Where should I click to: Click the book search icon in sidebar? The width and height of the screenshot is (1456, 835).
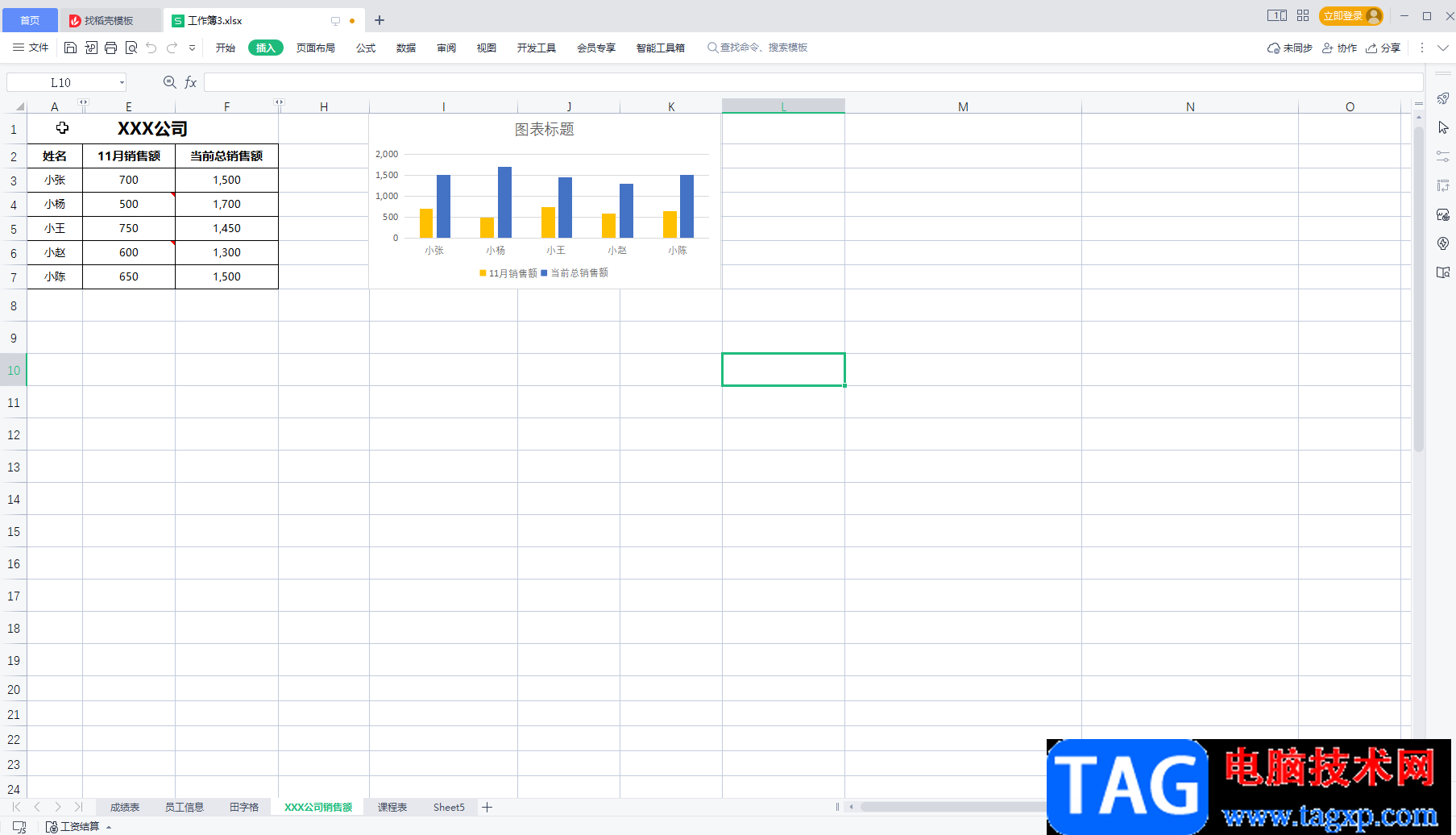pyautogui.click(x=1443, y=272)
